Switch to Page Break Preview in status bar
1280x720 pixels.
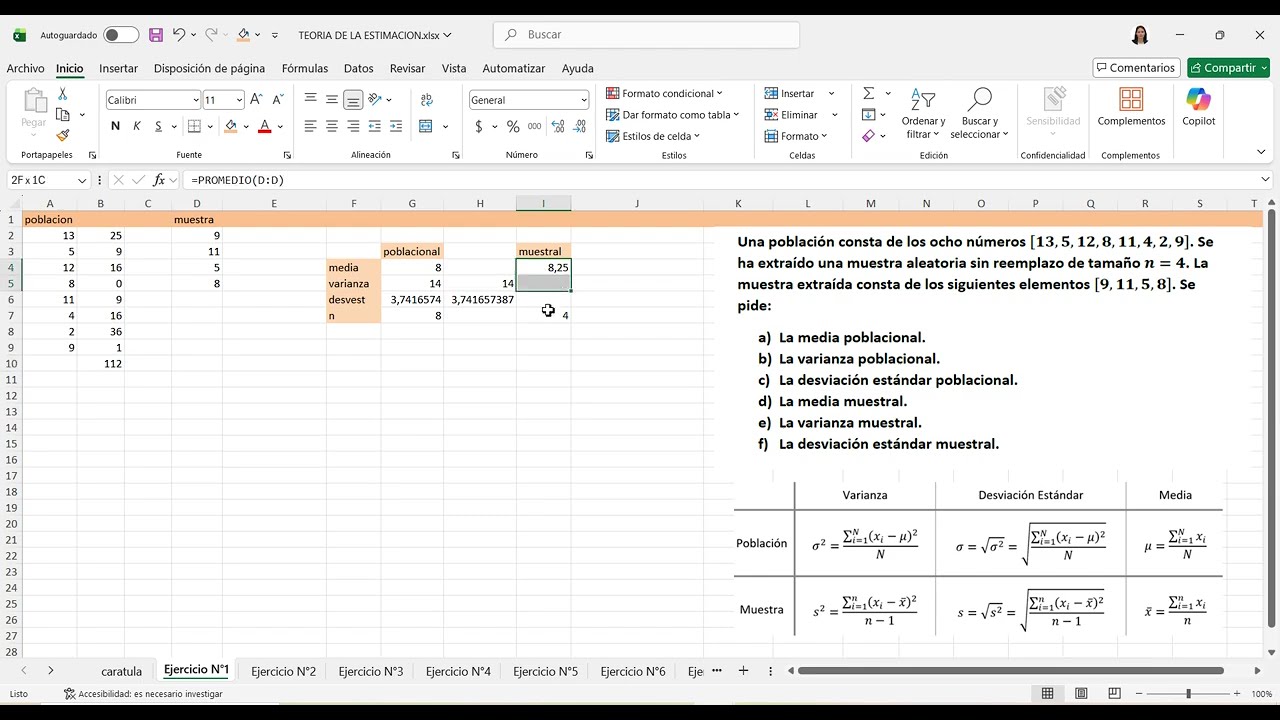pos(1114,693)
